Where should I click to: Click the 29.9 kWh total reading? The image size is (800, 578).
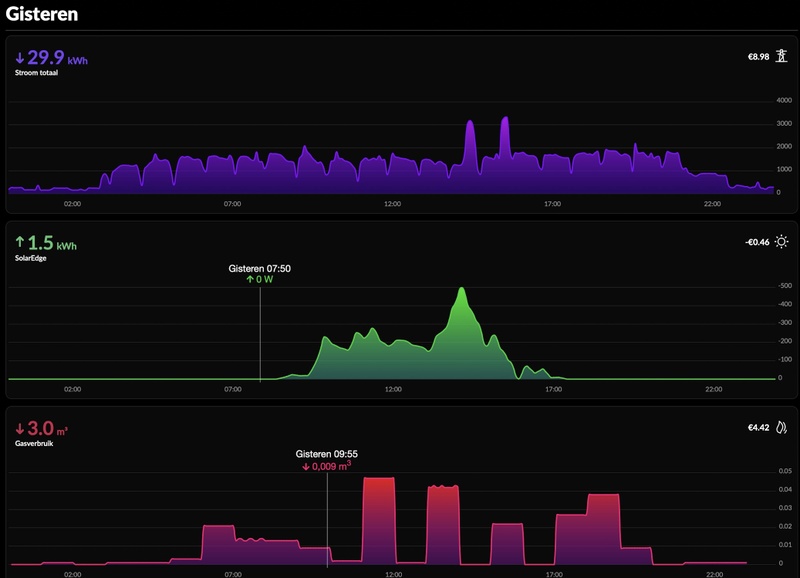click(48, 60)
